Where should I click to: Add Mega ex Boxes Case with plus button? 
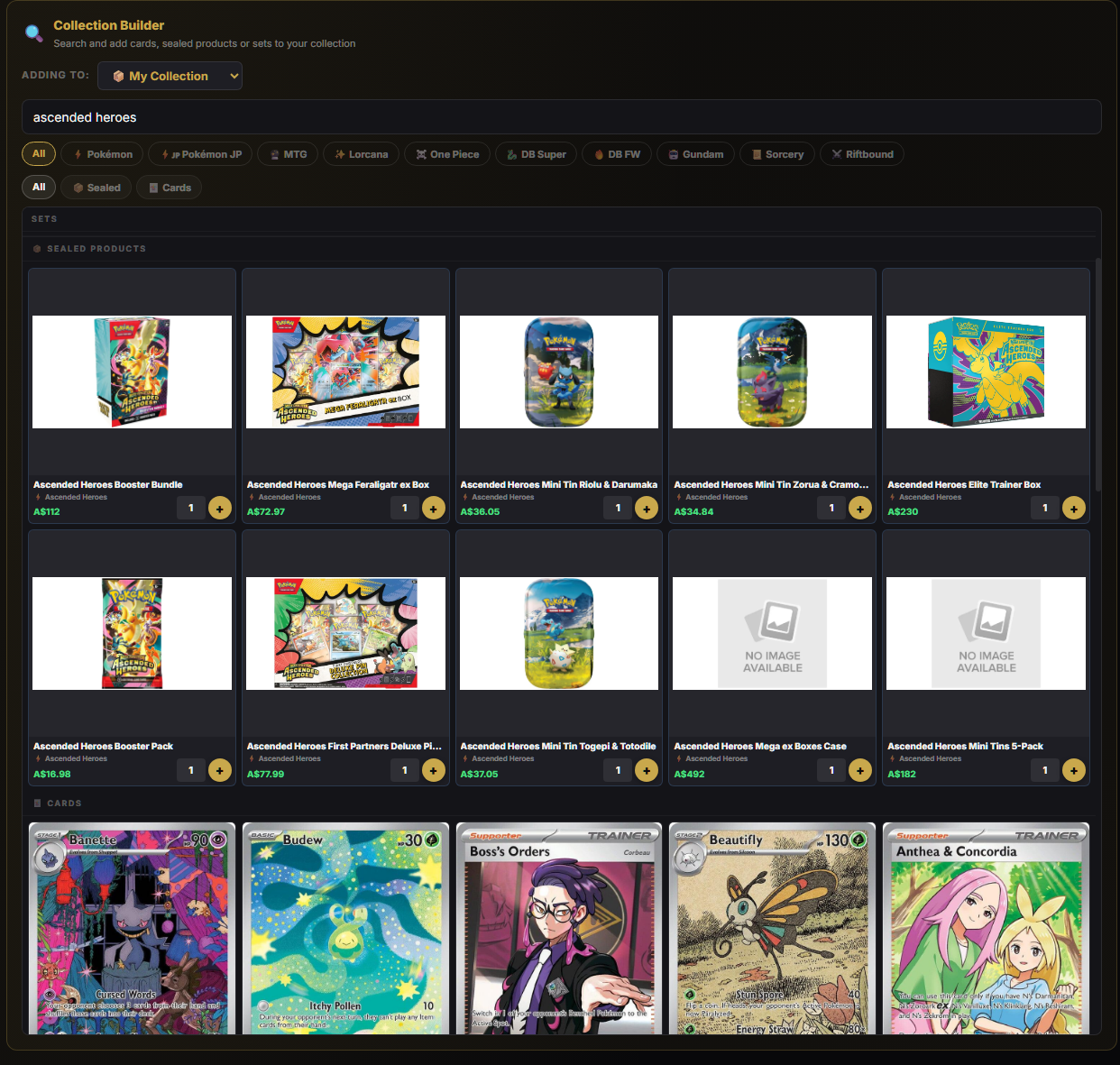click(860, 770)
